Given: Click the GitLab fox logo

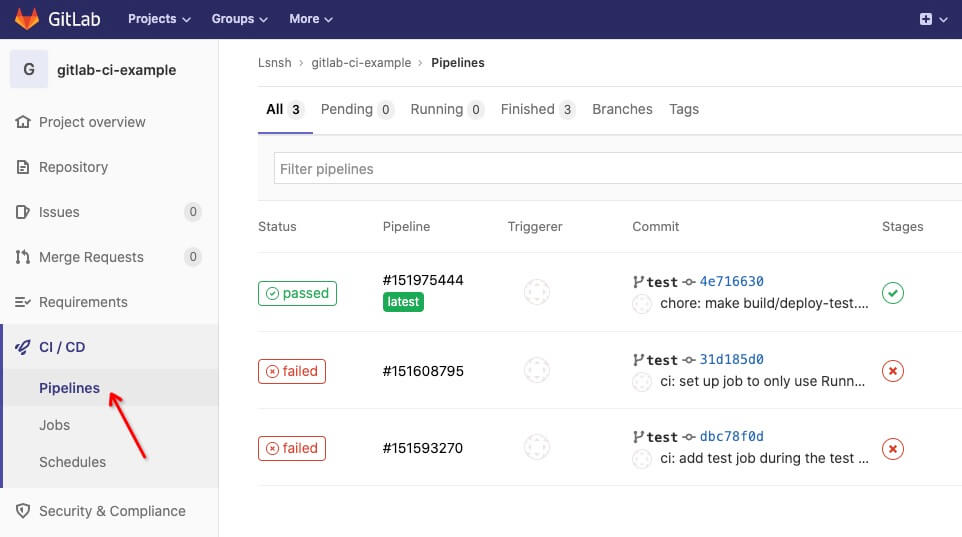Looking at the screenshot, I should (x=26, y=19).
